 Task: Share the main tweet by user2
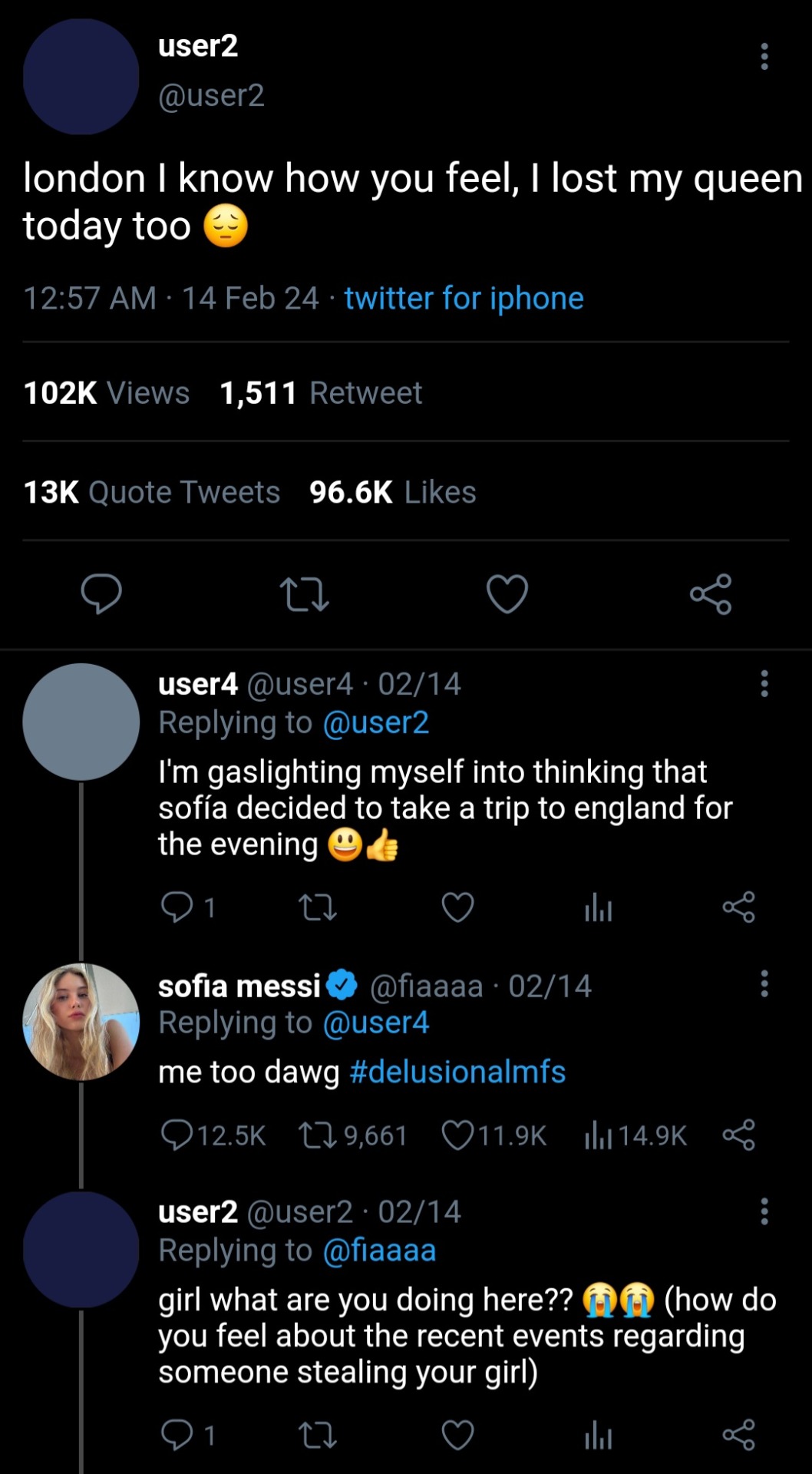coord(711,594)
